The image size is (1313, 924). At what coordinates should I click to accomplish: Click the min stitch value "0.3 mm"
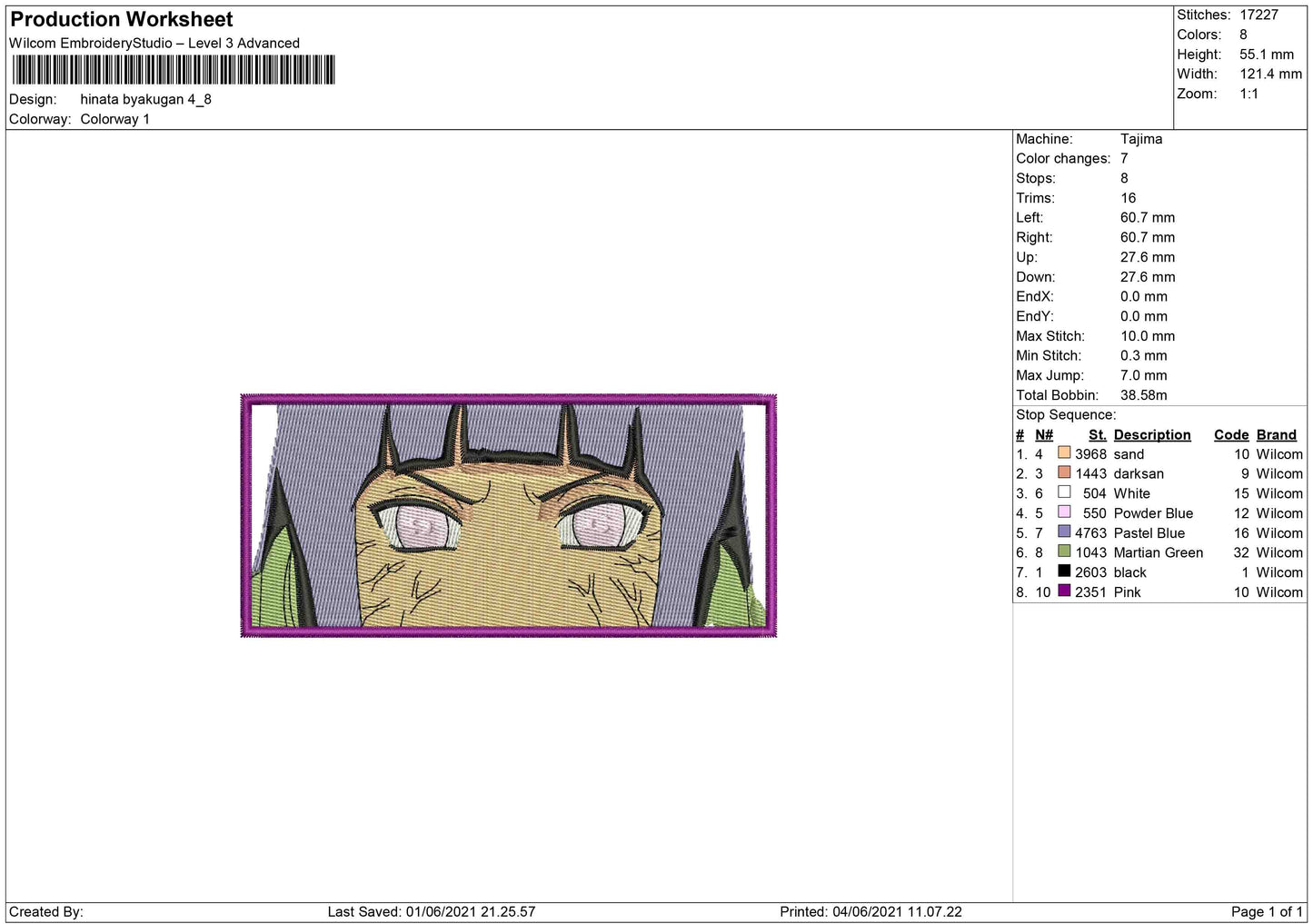point(1144,356)
